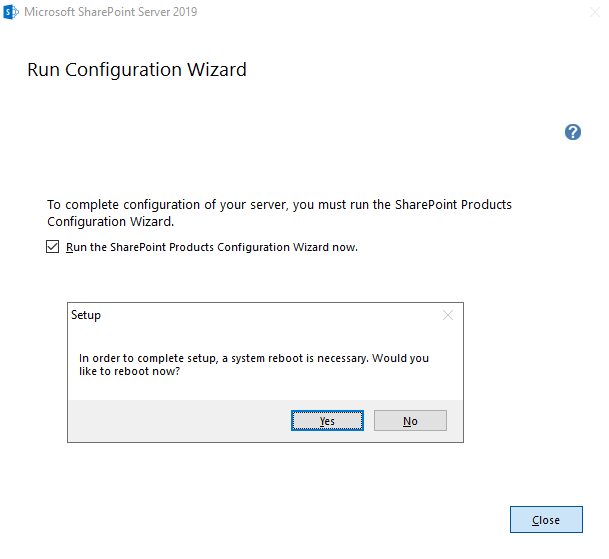
Task: Click the gray footer area of Setup dialog
Action: [x=170, y=421]
